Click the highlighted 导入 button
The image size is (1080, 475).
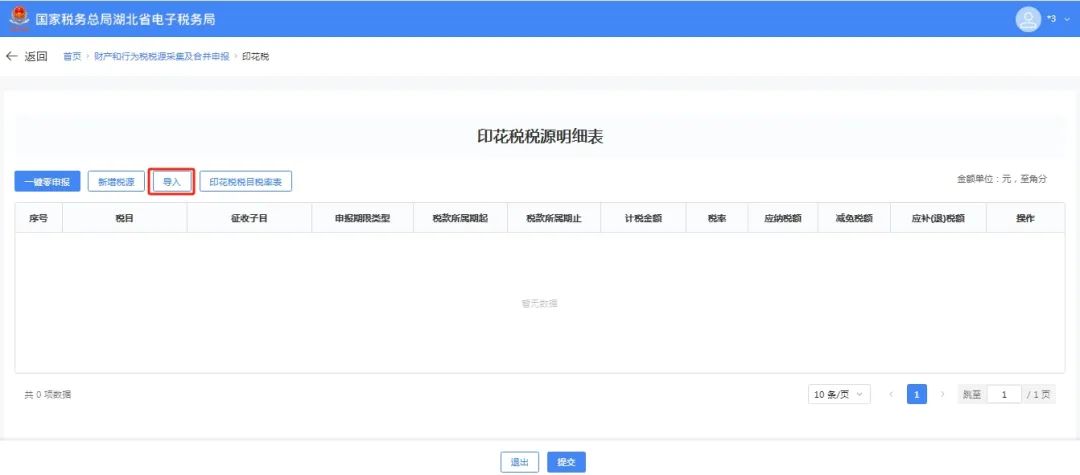pyautogui.click(x=171, y=182)
